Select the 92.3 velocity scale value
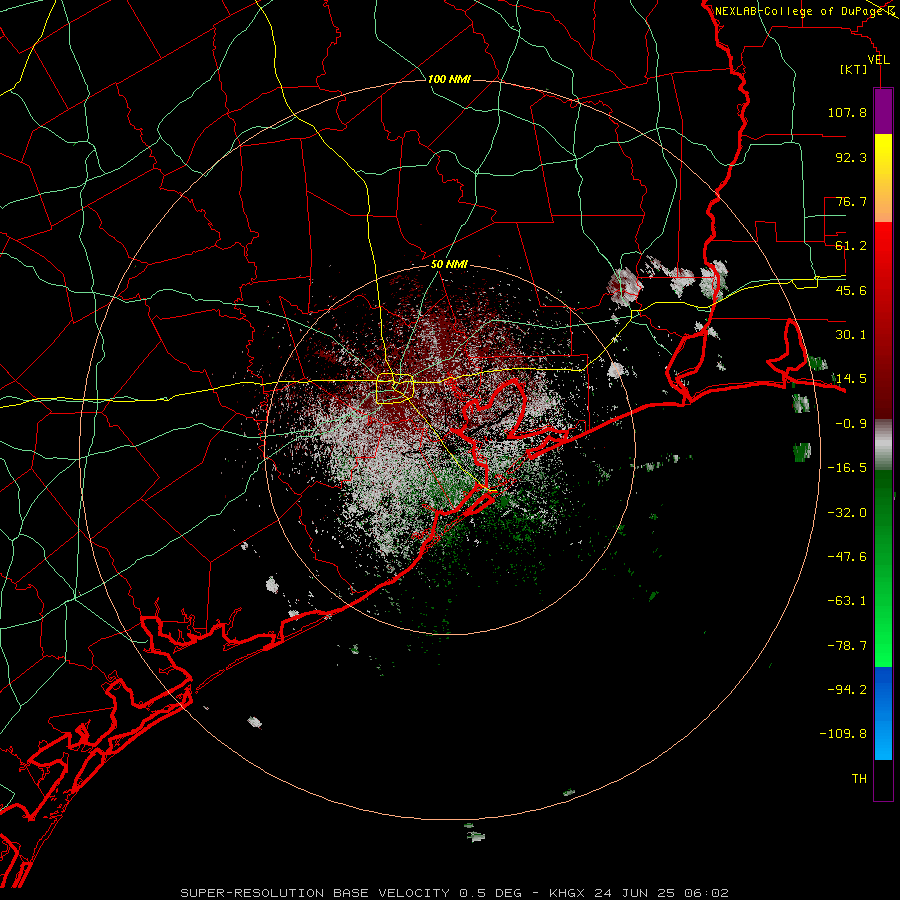 coord(851,157)
